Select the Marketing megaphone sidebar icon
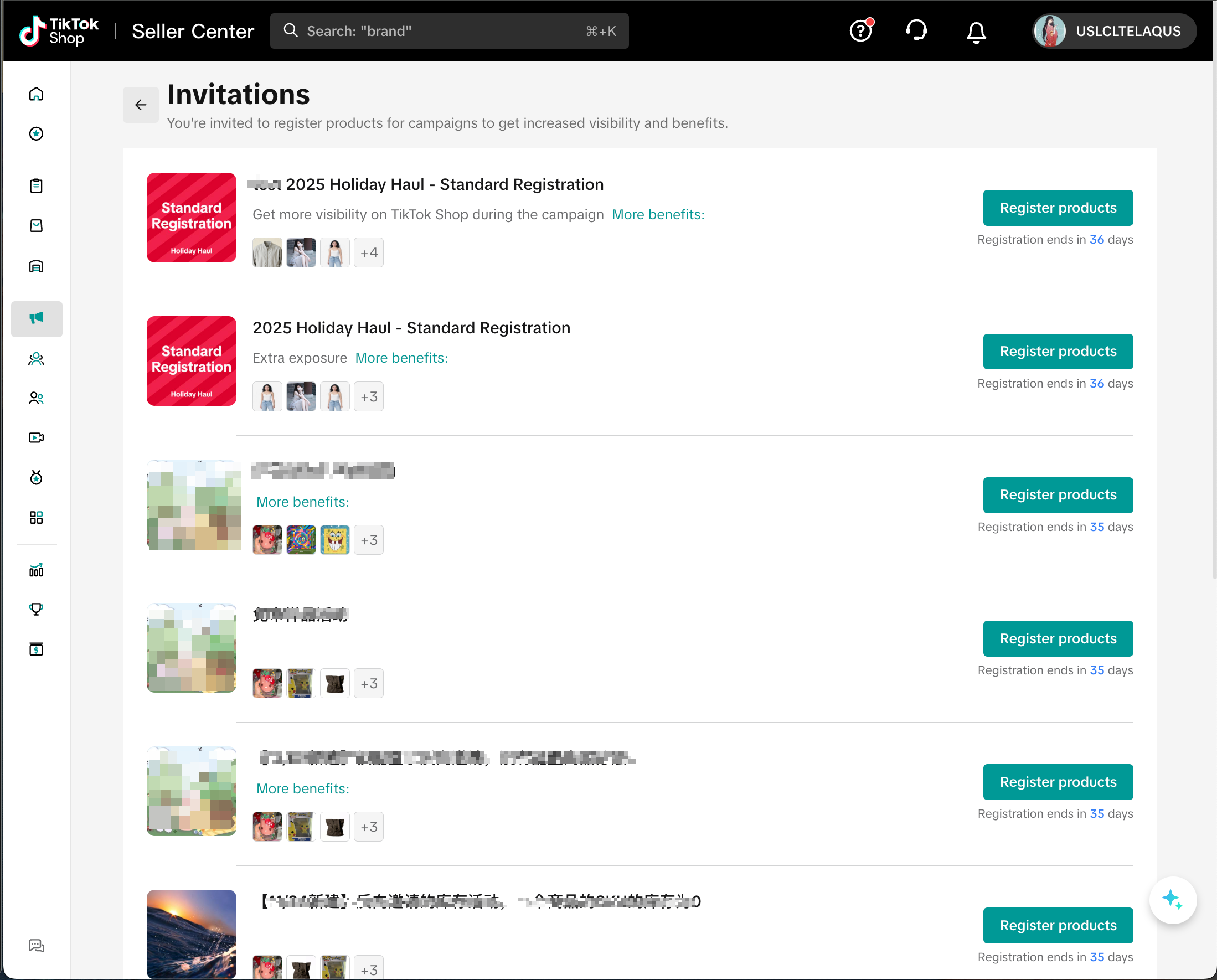 coord(36,318)
